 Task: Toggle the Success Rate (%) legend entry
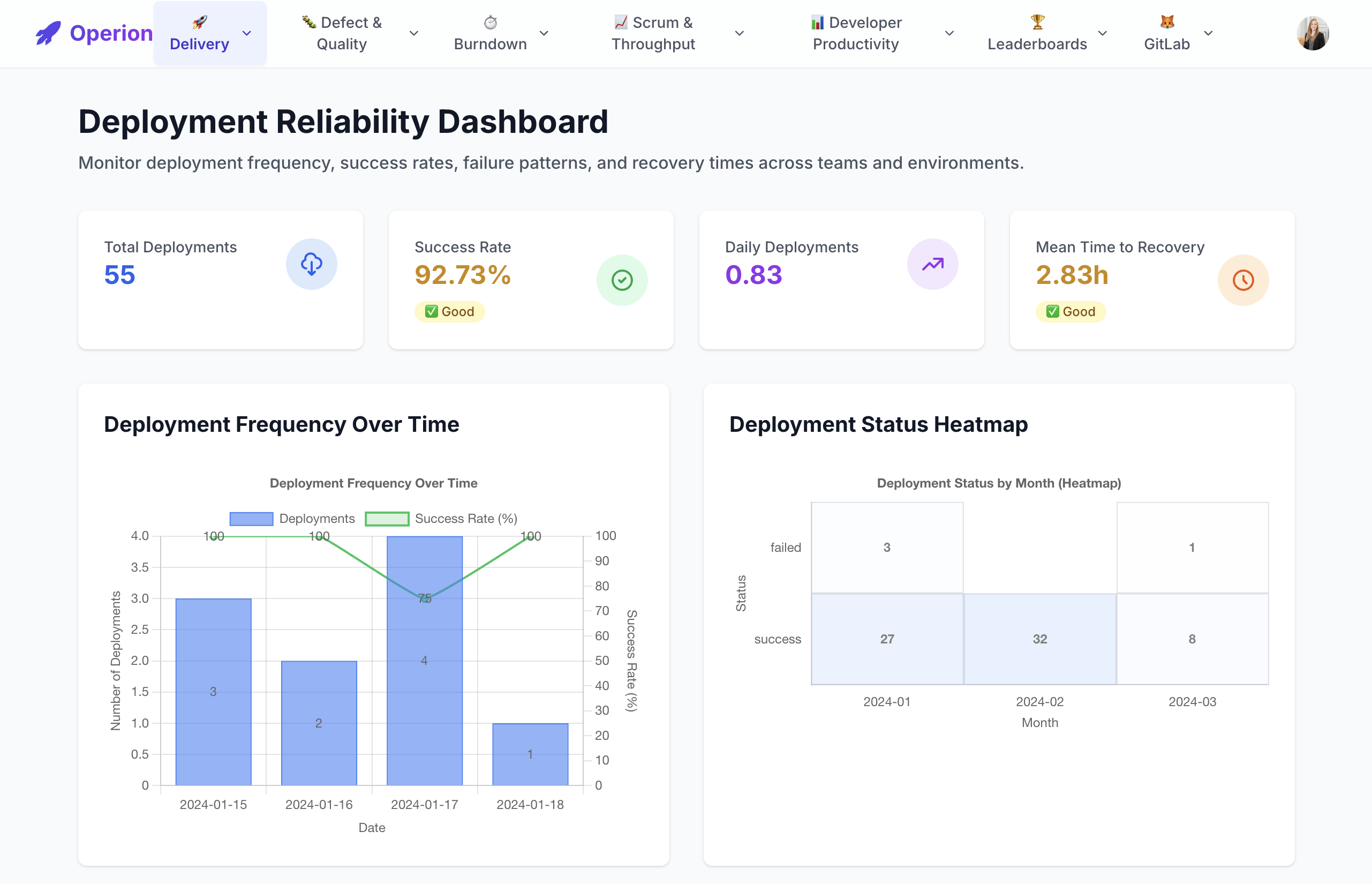(441, 519)
